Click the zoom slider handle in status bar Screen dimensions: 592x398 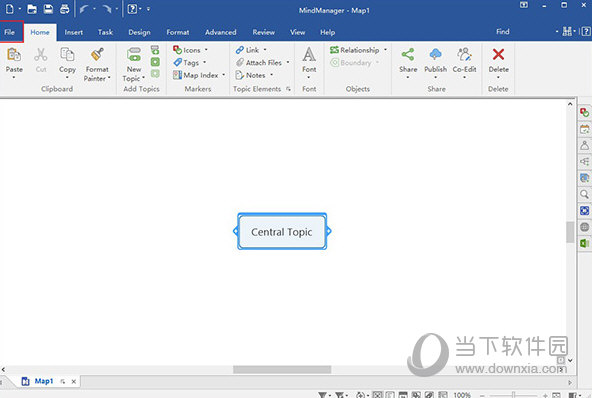click(513, 395)
